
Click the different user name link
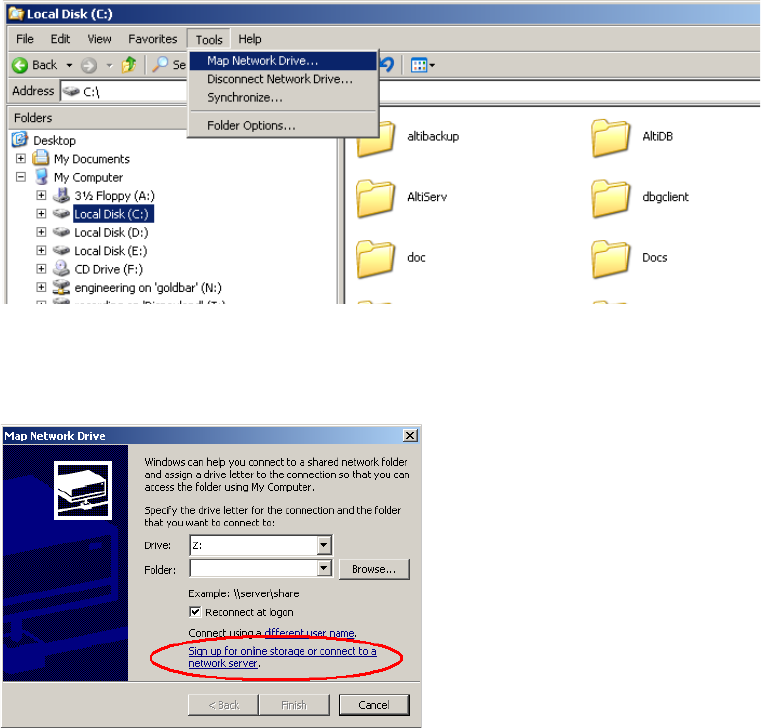point(309,633)
